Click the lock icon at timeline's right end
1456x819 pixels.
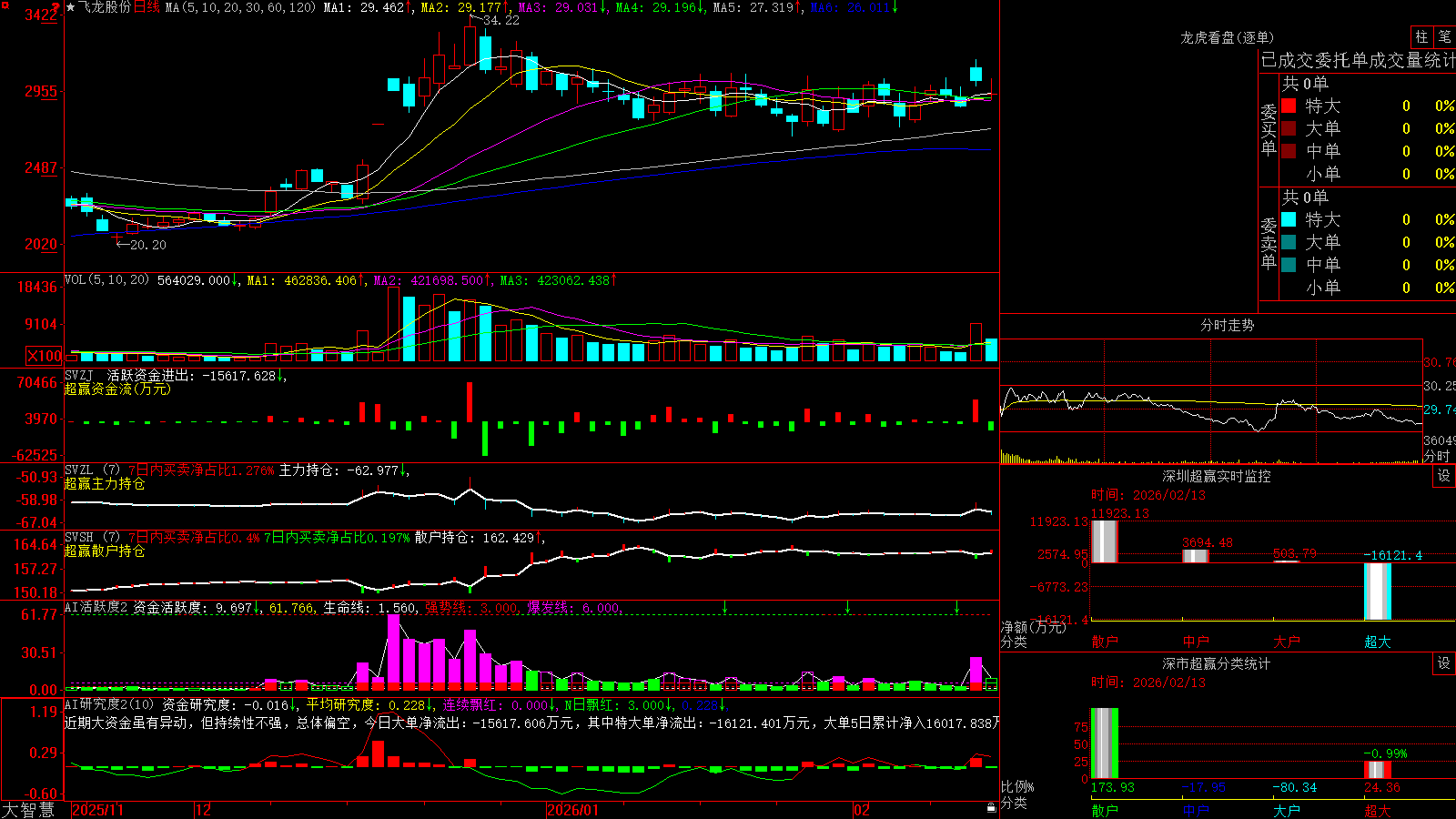click(x=992, y=808)
